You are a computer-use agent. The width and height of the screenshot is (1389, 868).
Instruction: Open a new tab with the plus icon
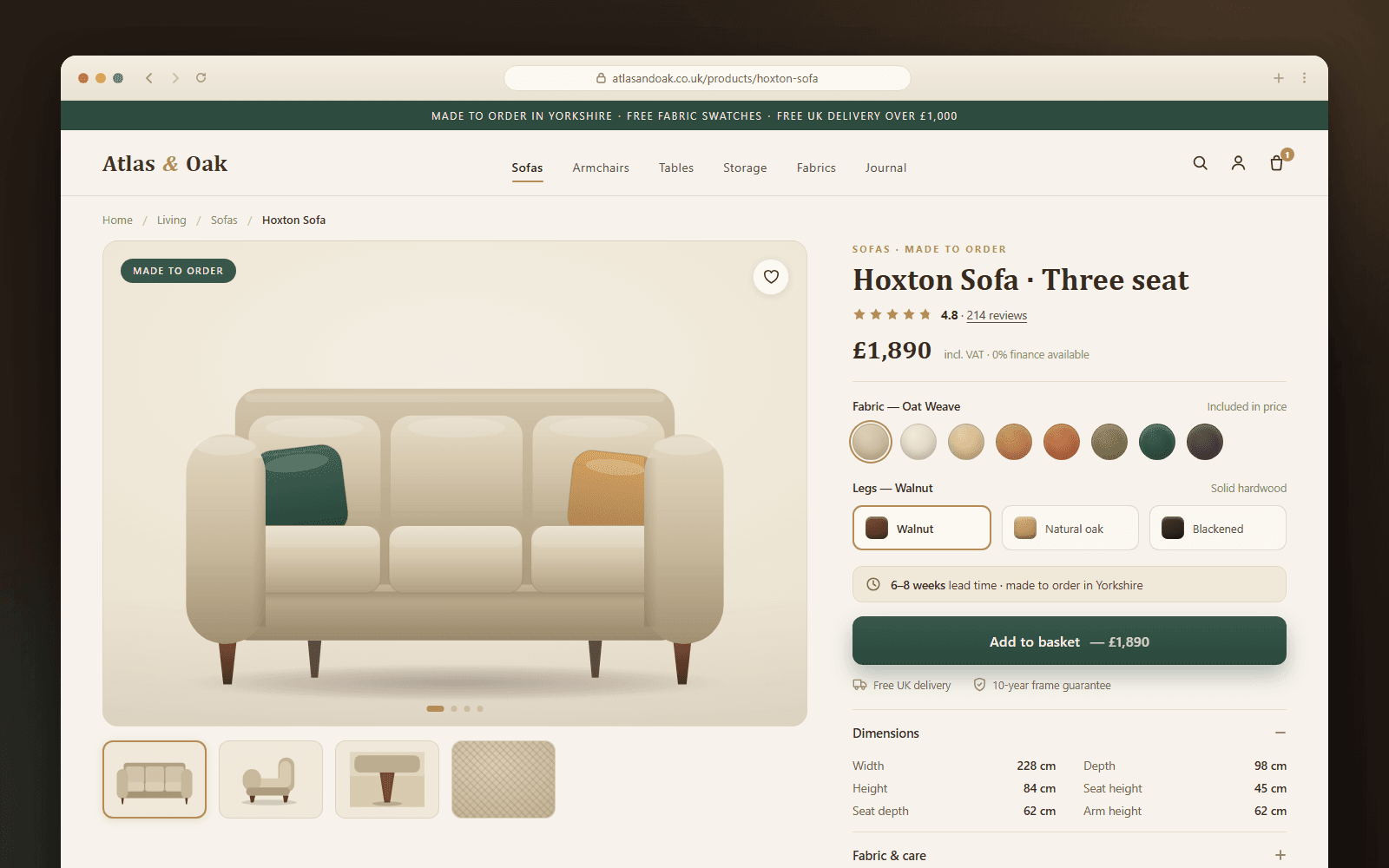pos(1279,78)
